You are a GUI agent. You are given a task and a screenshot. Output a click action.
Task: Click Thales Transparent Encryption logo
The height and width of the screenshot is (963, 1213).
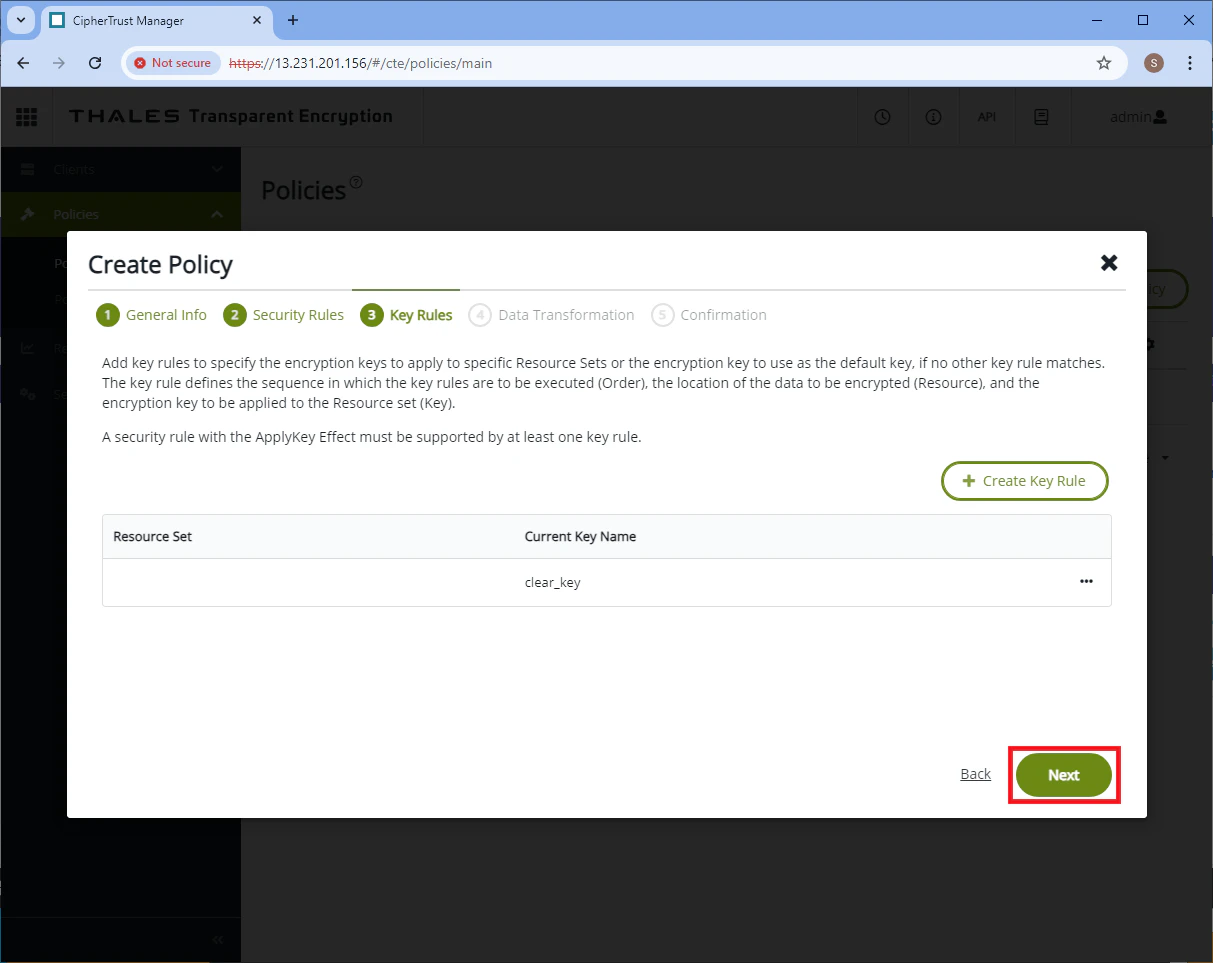(231, 117)
